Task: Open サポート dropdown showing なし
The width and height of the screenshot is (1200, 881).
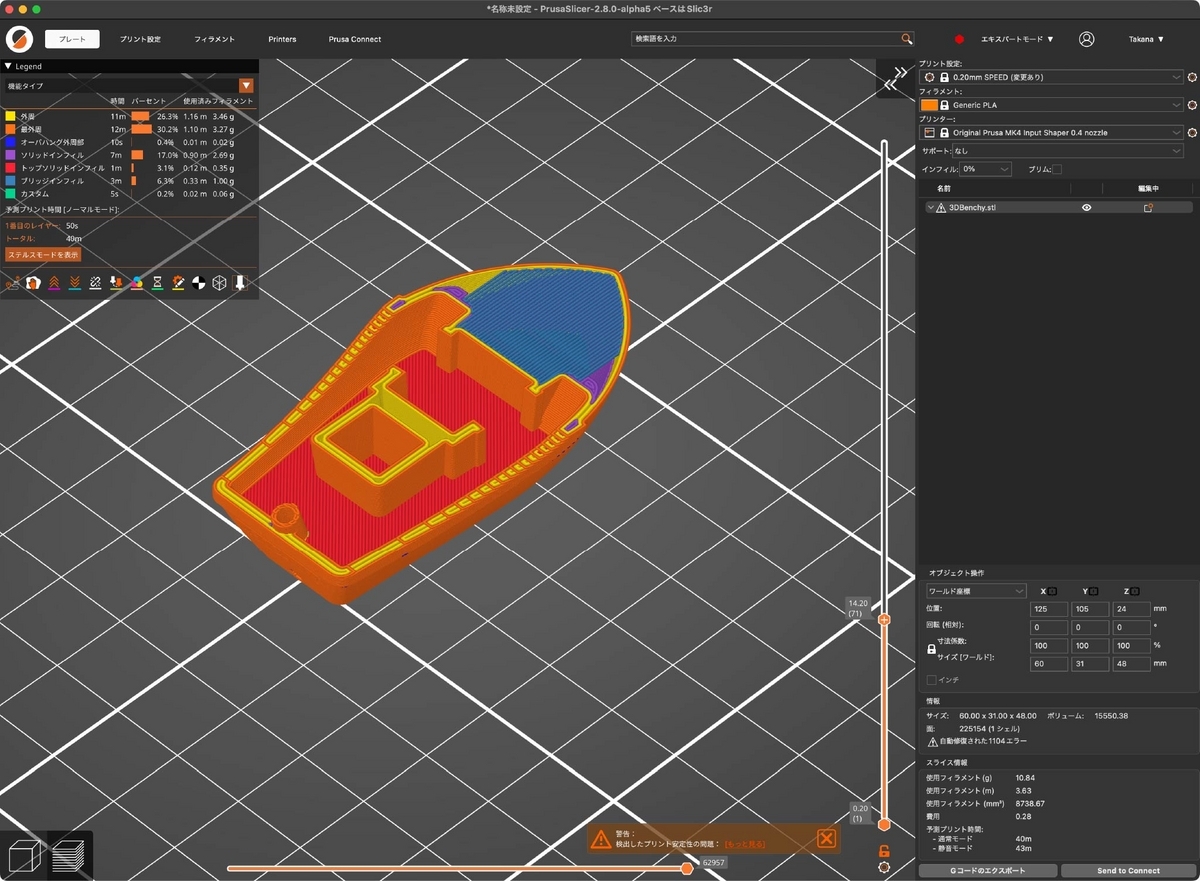Action: click(1068, 151)
